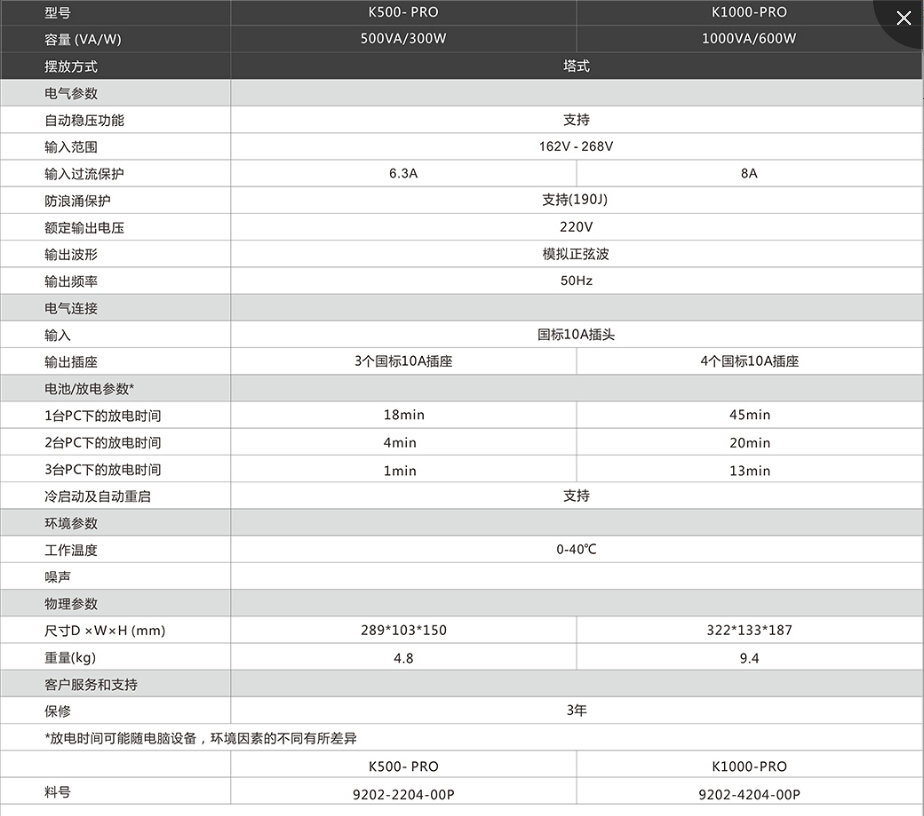
Task: Select the 1000VA/600W capacity cell
Action: point(749,39)
